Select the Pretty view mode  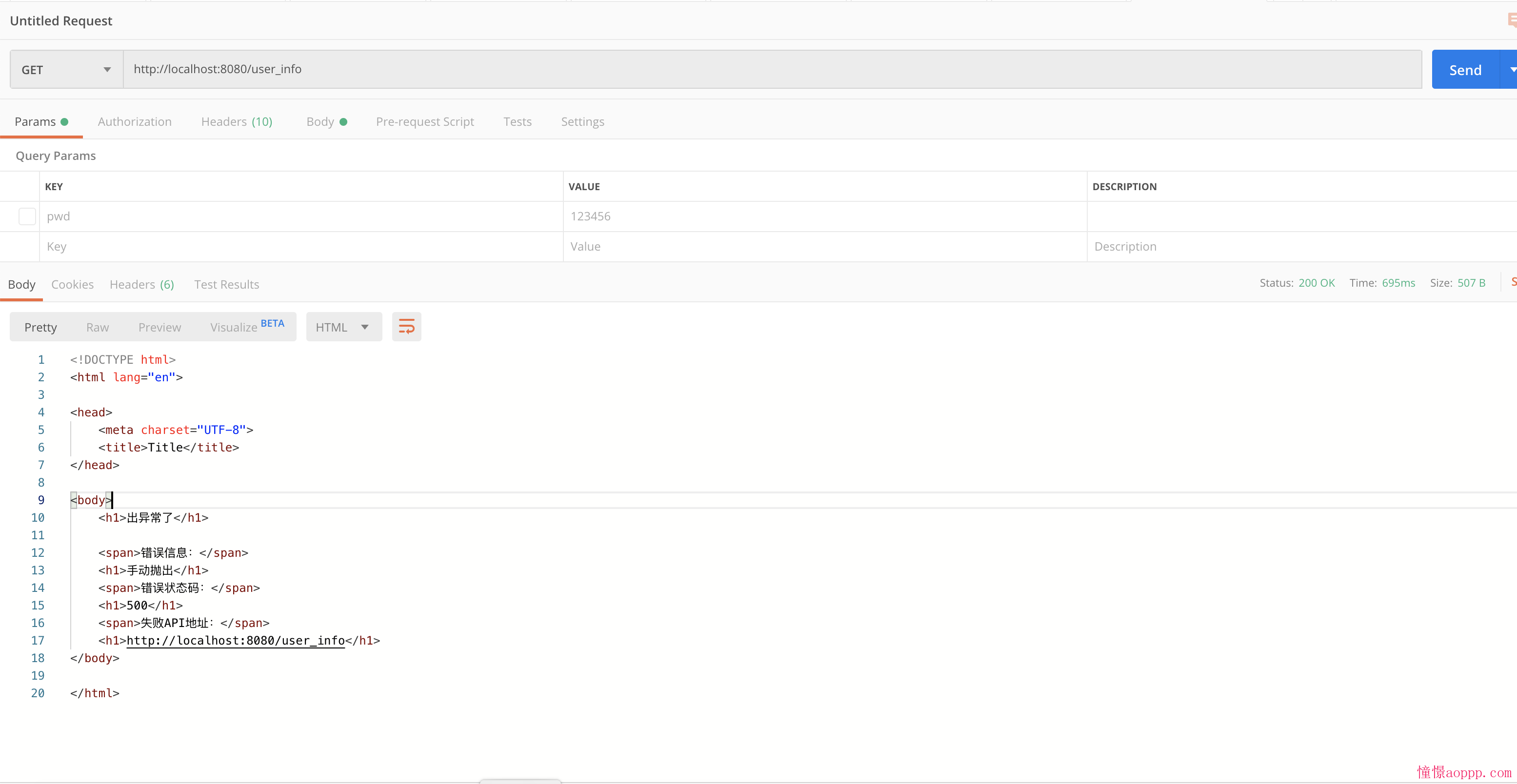[x=40, y=327]
